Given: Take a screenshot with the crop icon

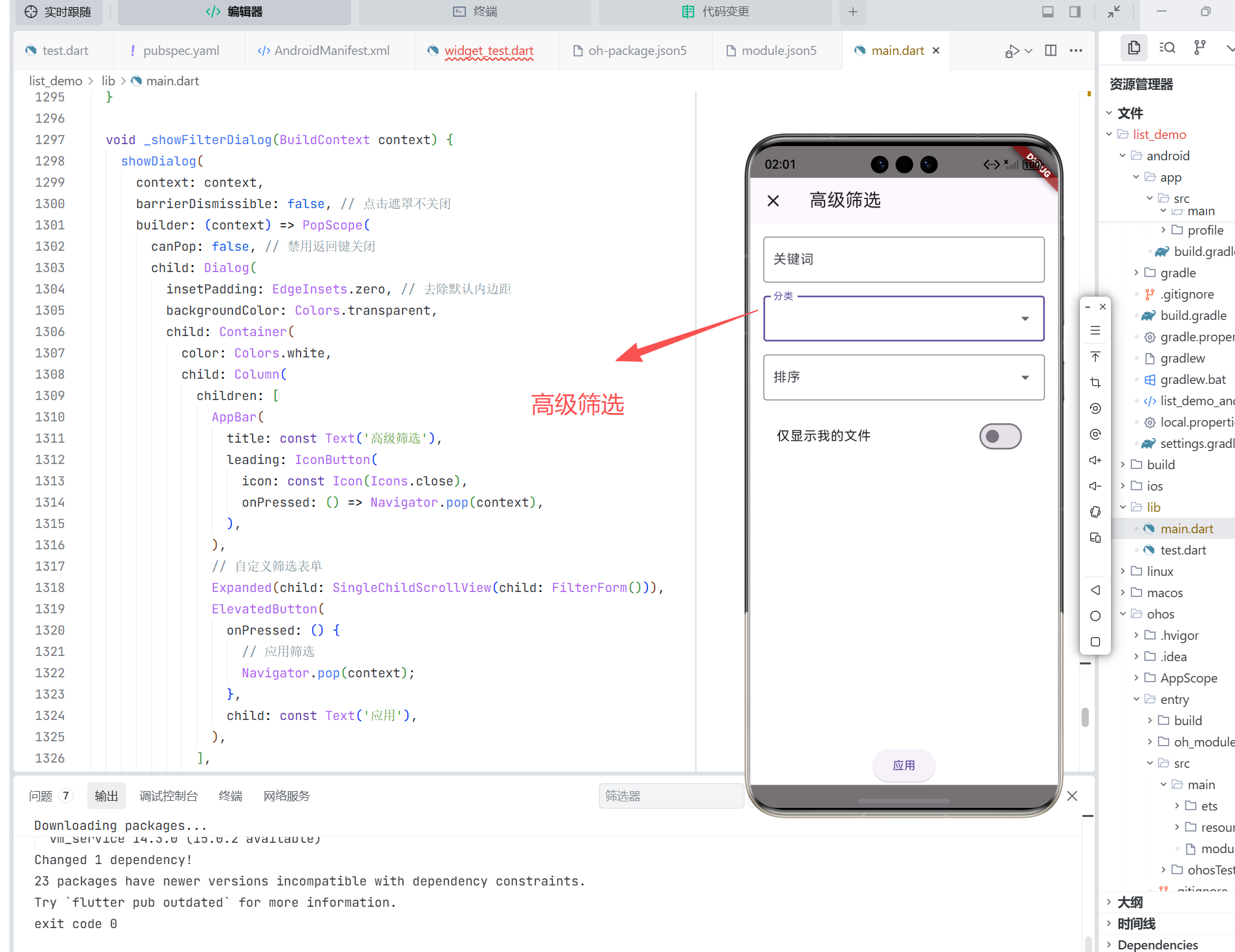Looking at the screenshot, I should (x=1095, y=383).
